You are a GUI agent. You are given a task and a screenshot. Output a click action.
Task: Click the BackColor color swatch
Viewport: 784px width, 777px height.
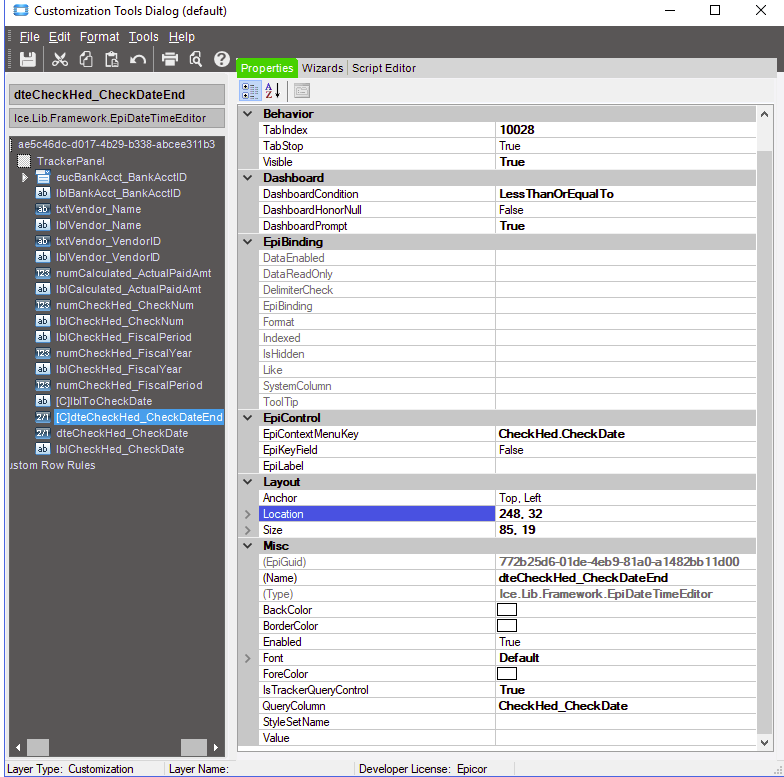(x=507, y=610)
